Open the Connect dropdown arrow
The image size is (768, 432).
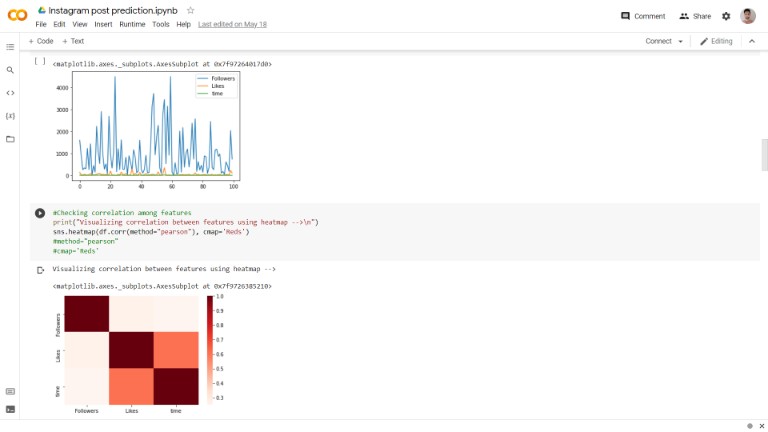coord(680,42)
